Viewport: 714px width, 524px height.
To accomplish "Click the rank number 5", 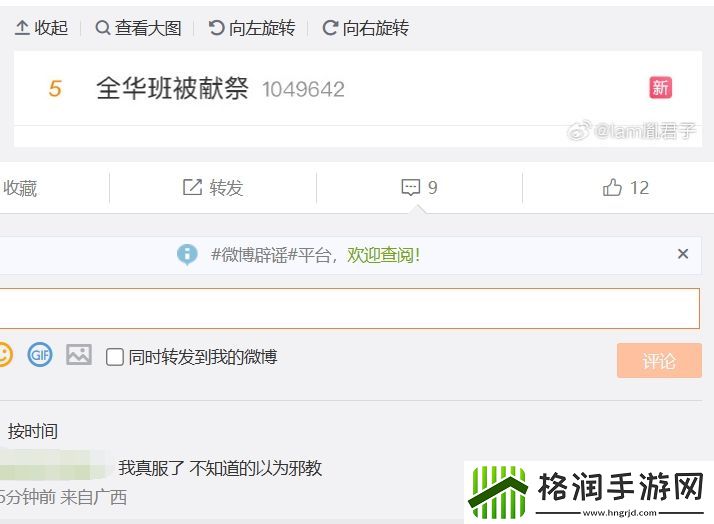I will [55, 88].
